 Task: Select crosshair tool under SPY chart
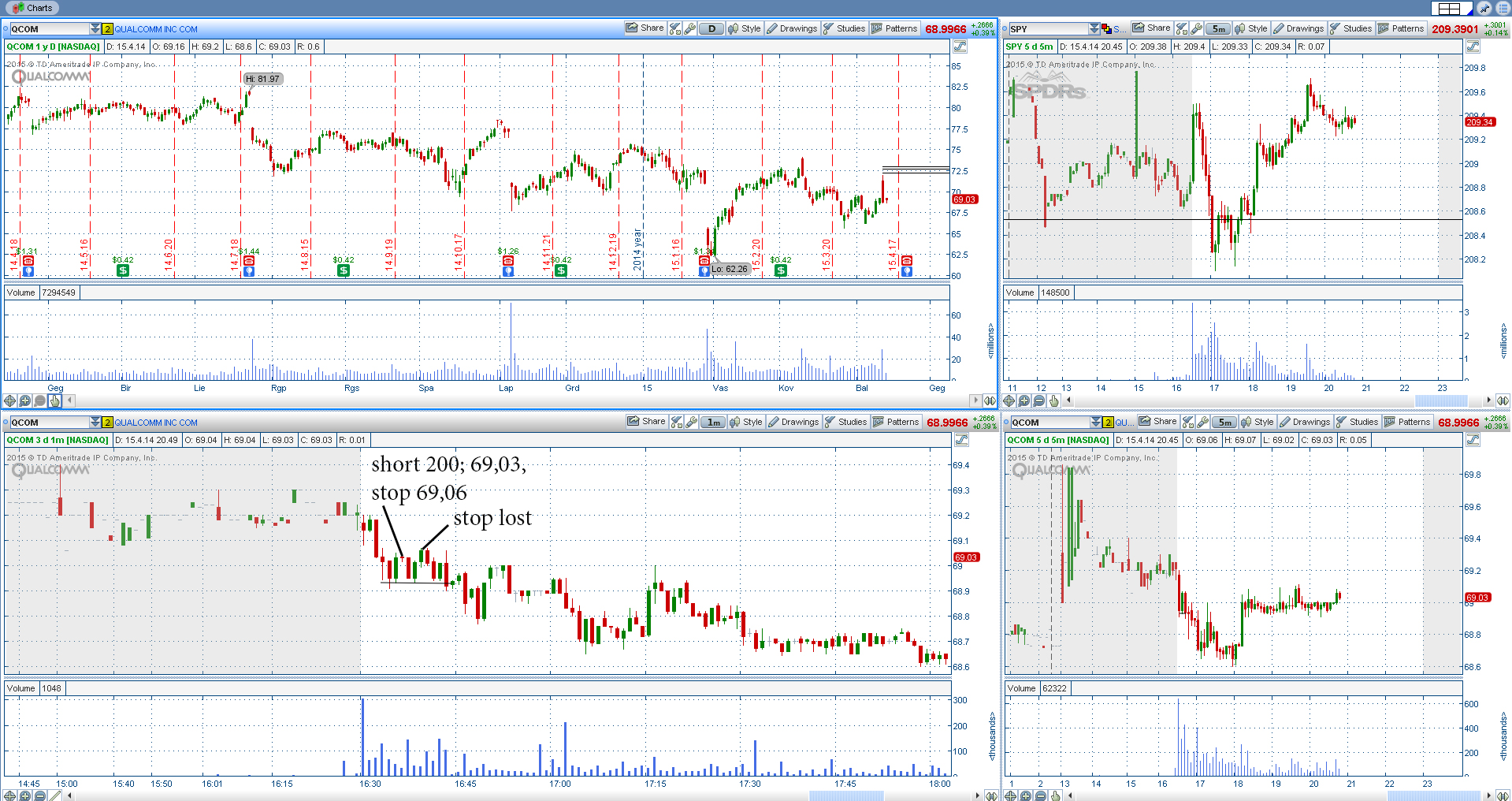pyautogui.click(x=1009, y=400)
